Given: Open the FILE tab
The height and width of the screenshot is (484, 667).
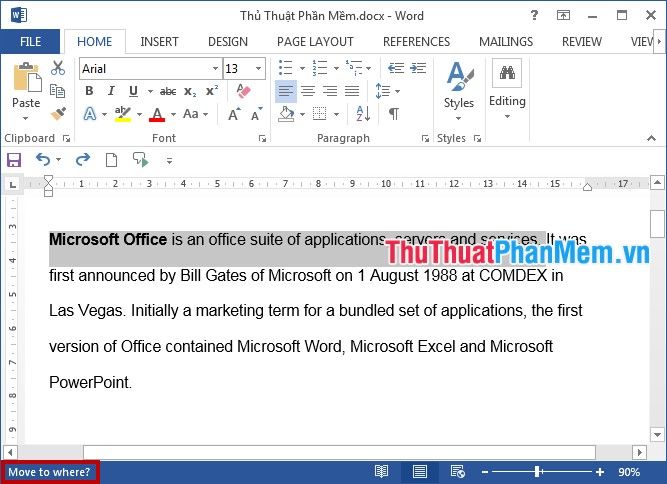Looking at the screenshot, I should [x=30, y=42].
